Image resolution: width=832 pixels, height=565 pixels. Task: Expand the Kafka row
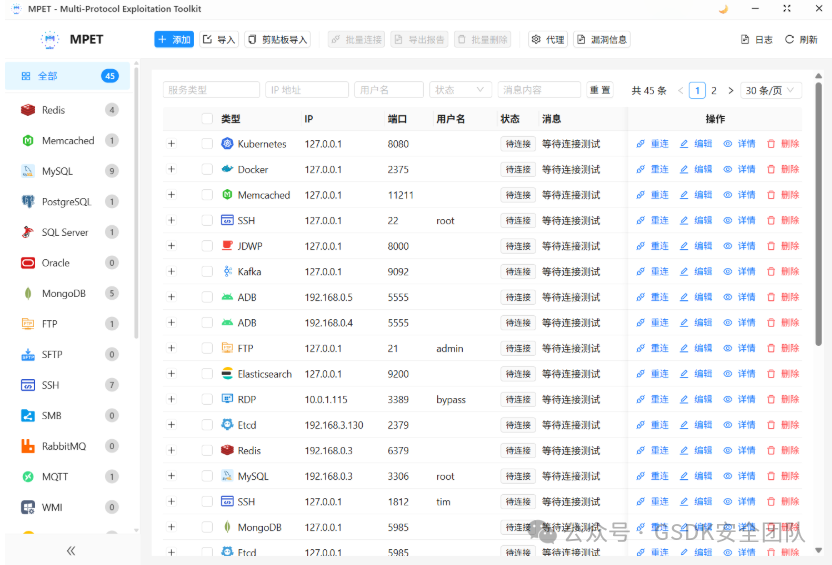(171, 271)
